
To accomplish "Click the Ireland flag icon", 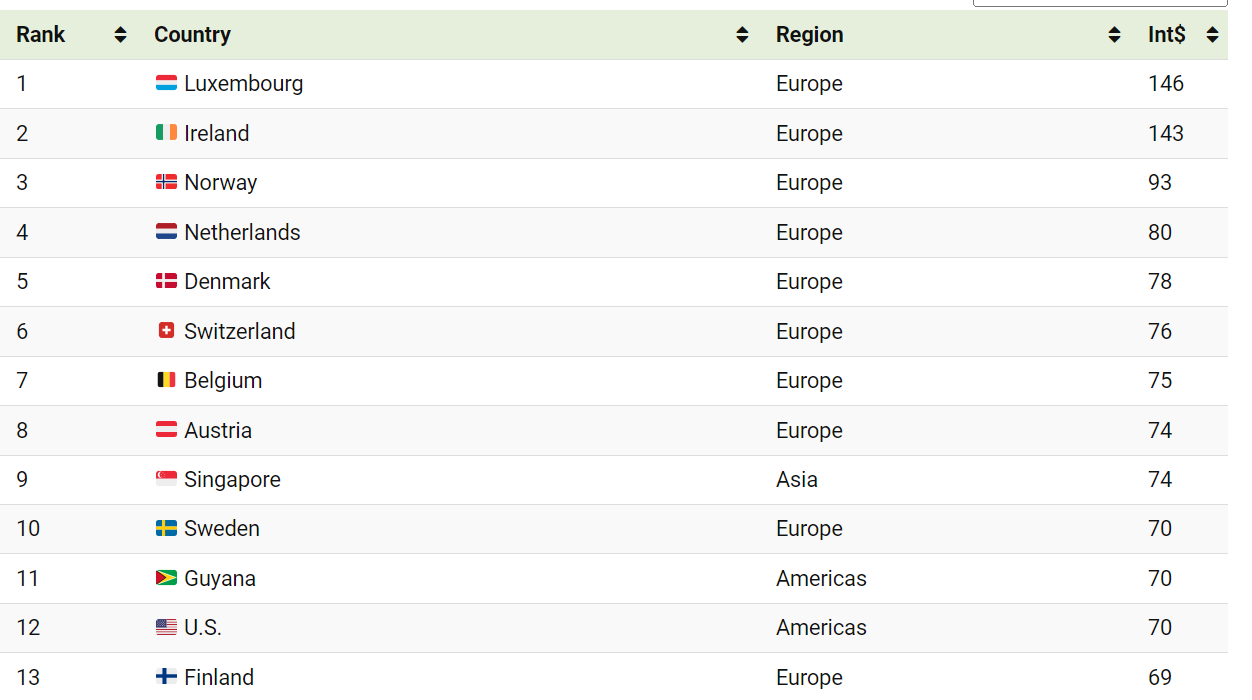I will [x=166, y=133].
